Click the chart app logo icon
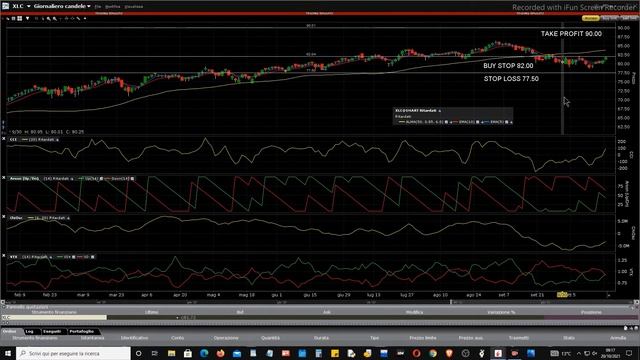The width and height of the screenshot is (640, 360). [x=5, y=6]
